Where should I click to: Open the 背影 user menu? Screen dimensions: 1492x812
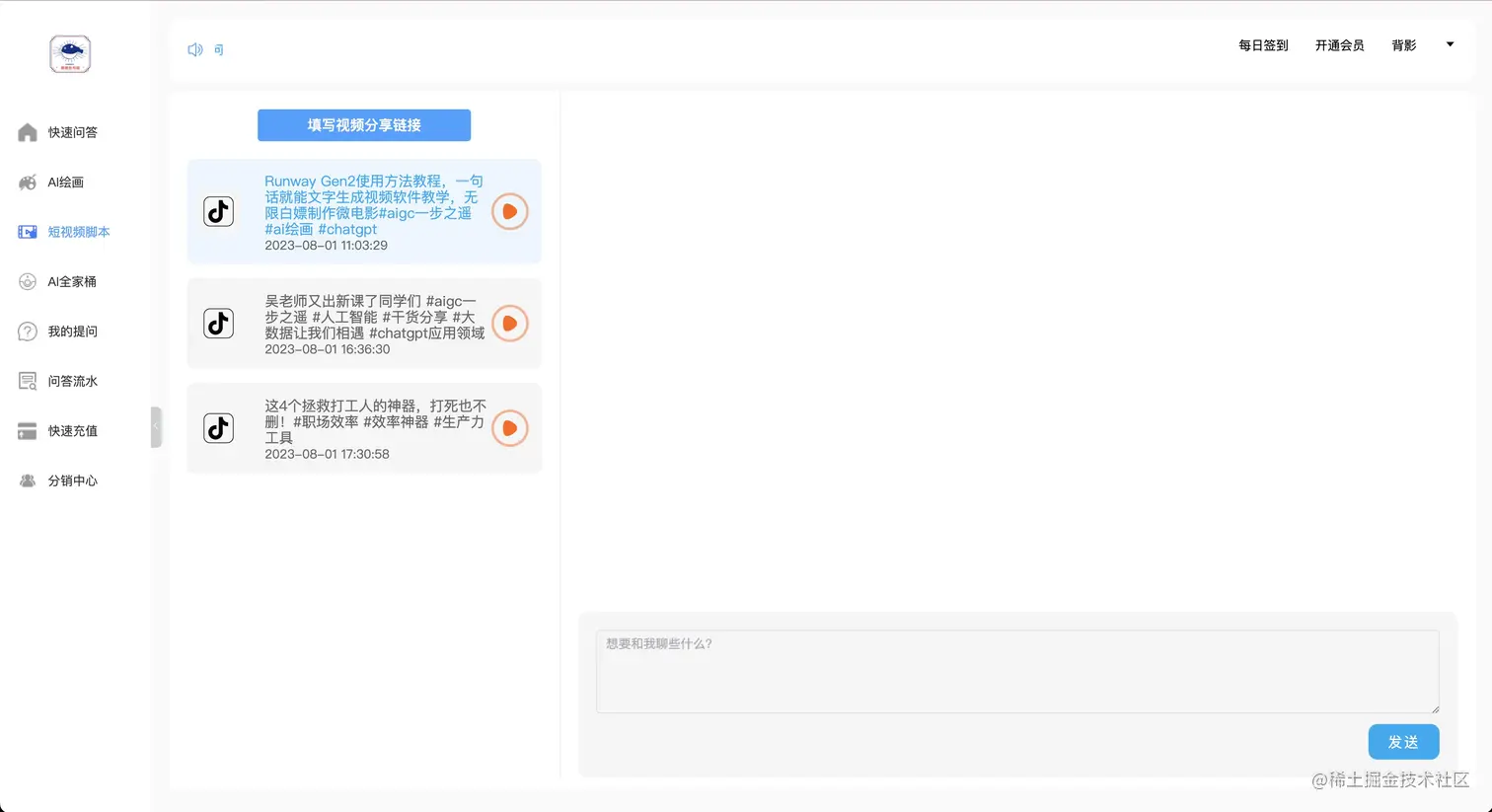1404,45
